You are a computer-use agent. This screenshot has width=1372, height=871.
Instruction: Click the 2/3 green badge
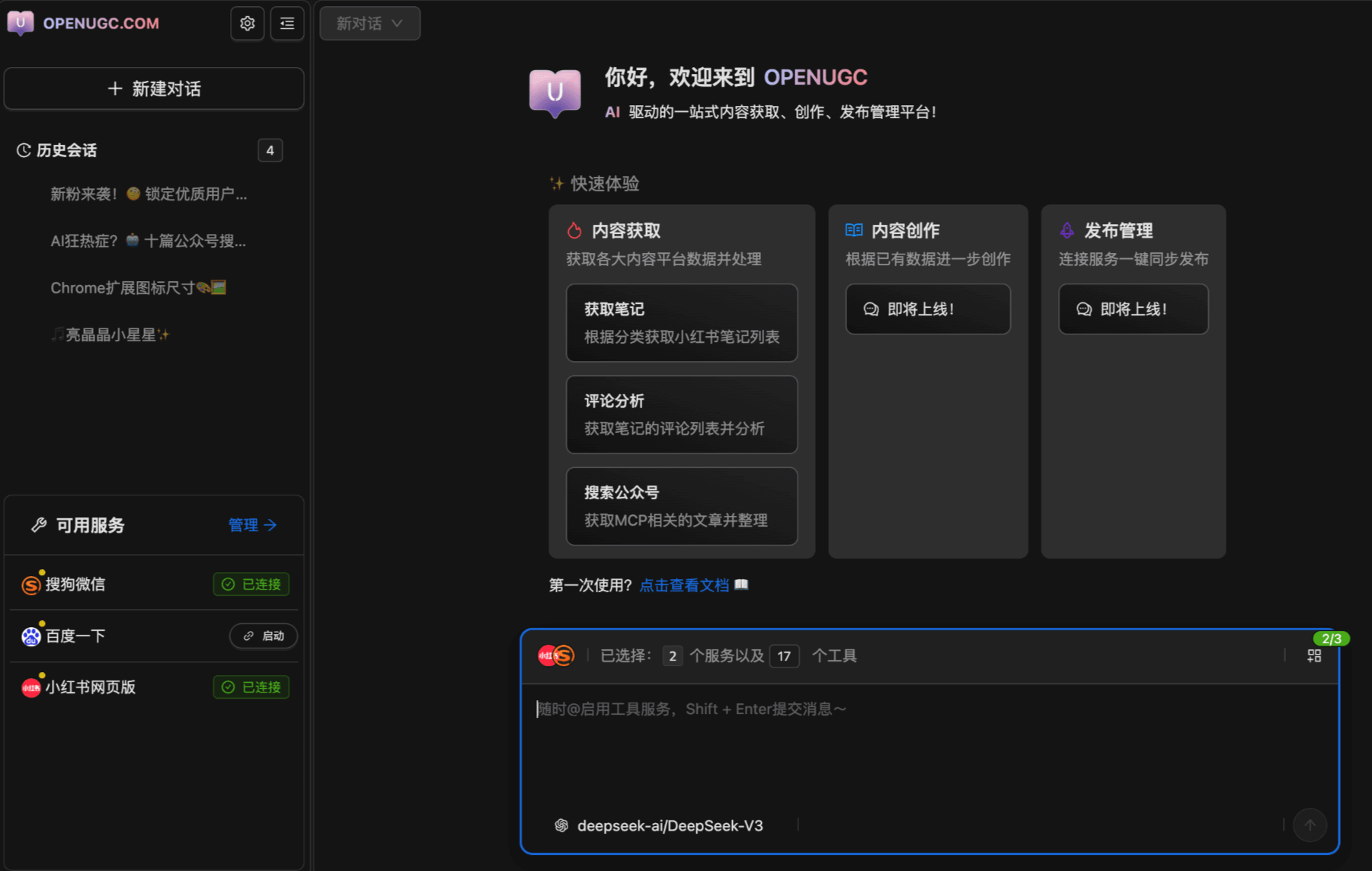(1332, 639)
